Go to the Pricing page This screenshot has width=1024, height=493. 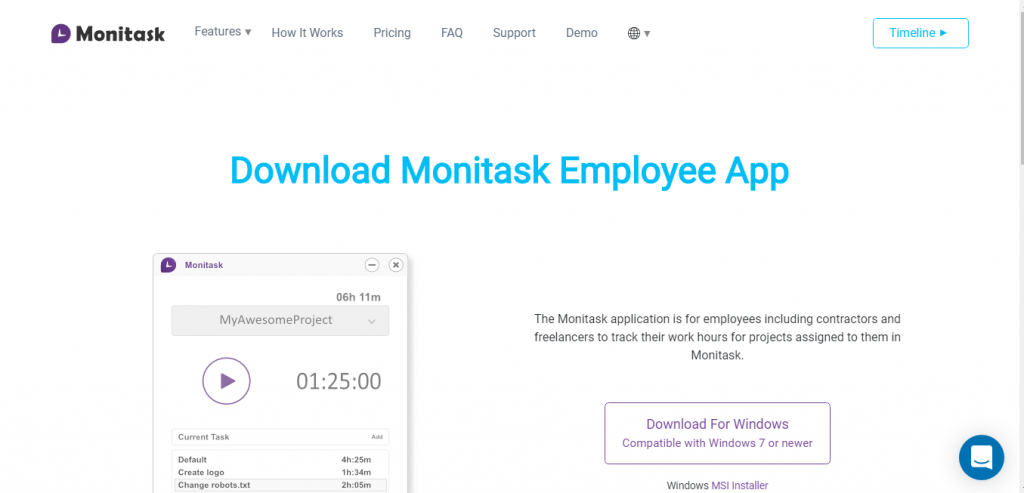tap(392, 33)
